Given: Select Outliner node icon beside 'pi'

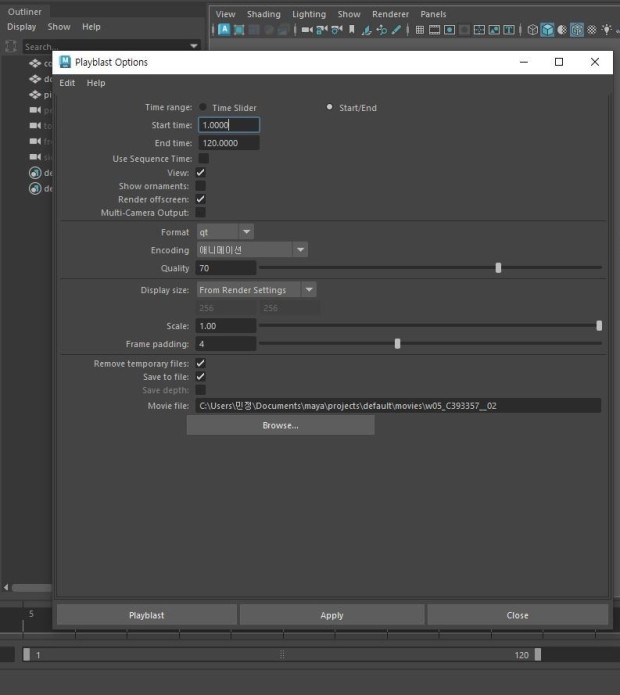Looking at the screenshot, I should 35,94.
